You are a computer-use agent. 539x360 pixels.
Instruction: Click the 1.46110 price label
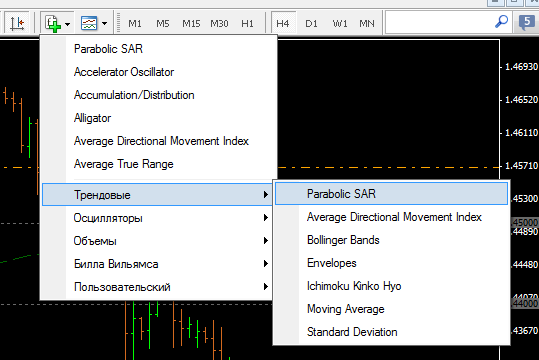coord(521,133)
